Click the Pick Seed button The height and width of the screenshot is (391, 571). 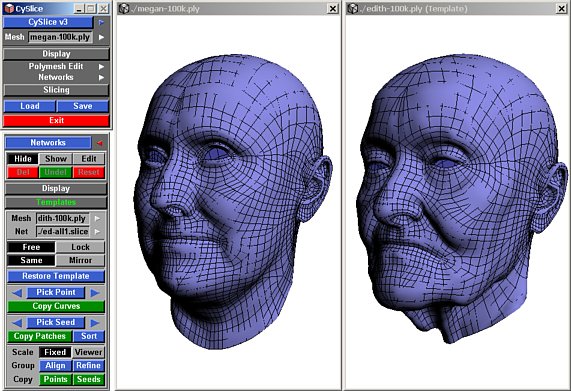[56, 323]
